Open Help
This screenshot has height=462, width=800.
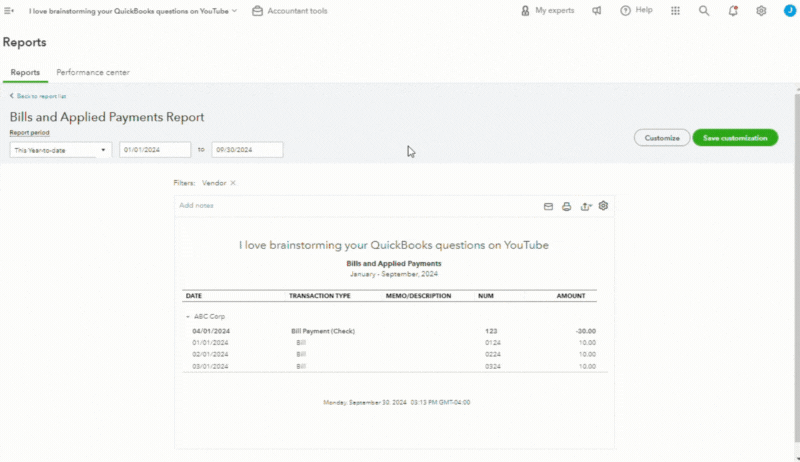pos(636,10)
